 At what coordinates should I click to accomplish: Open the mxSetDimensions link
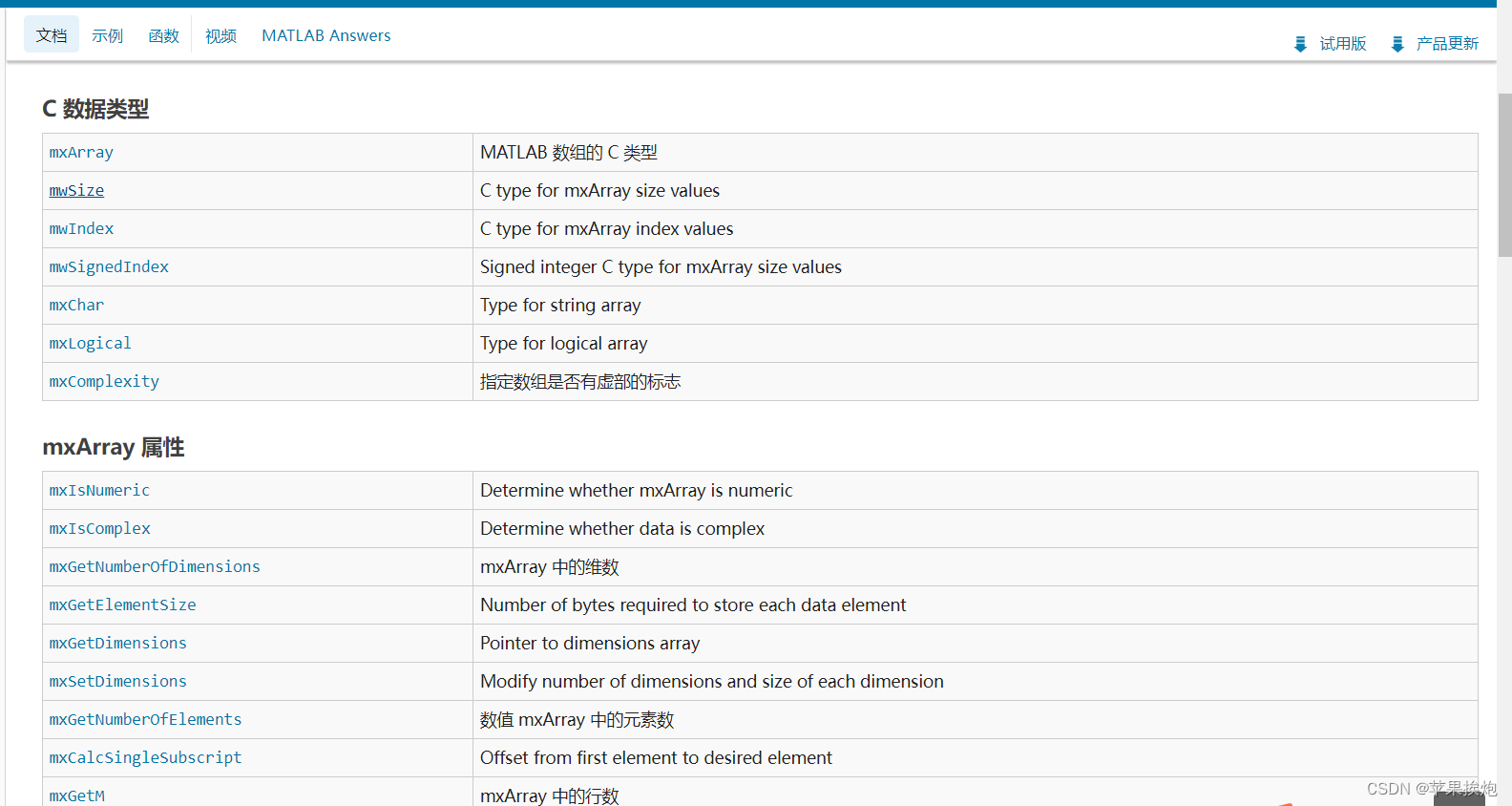coord(118,682)
